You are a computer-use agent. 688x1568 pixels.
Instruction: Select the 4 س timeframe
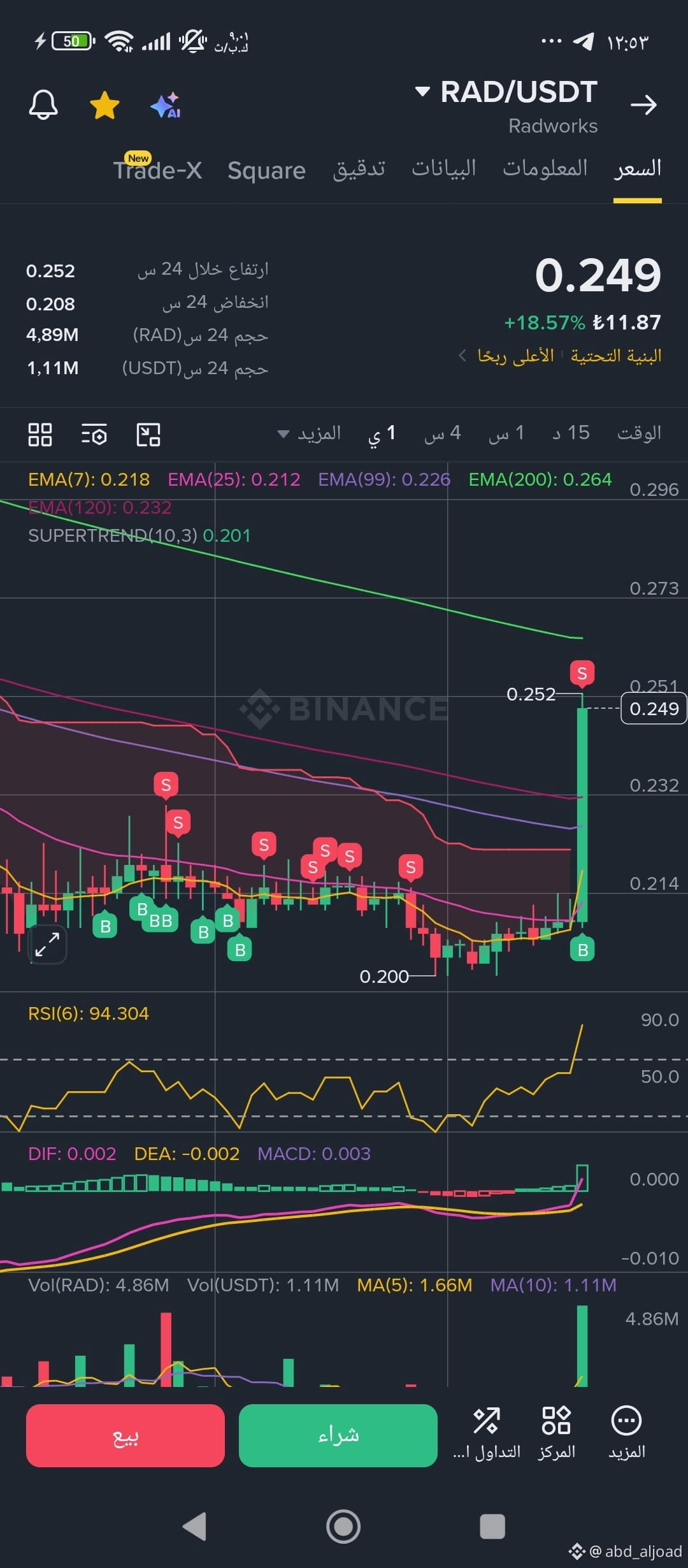[x=442, y=433]
